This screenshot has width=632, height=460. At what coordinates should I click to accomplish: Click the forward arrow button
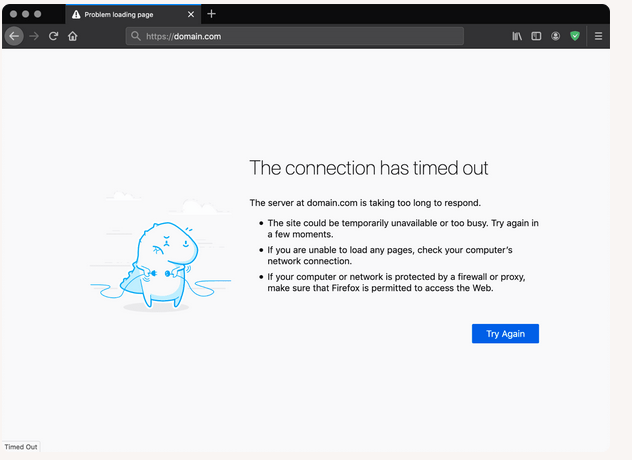(34, 36)
